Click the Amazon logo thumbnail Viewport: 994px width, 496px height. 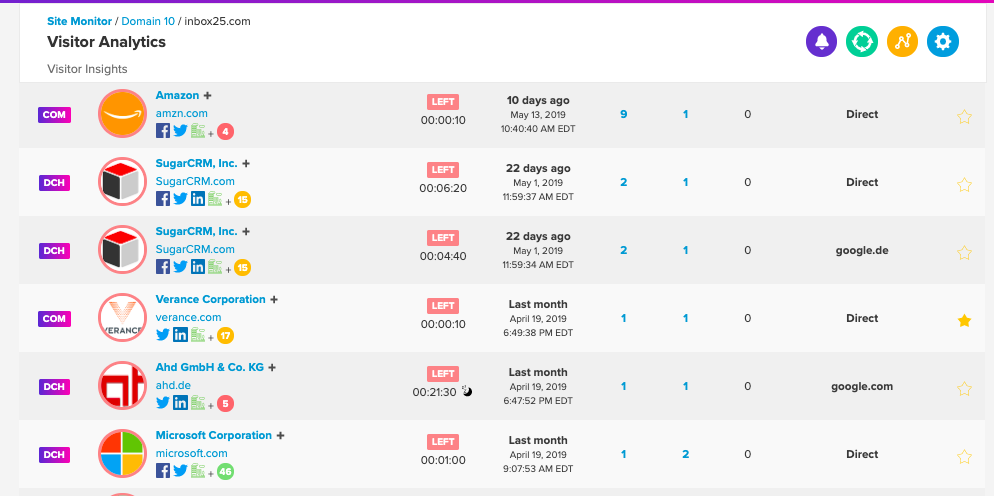coord(122,114)
